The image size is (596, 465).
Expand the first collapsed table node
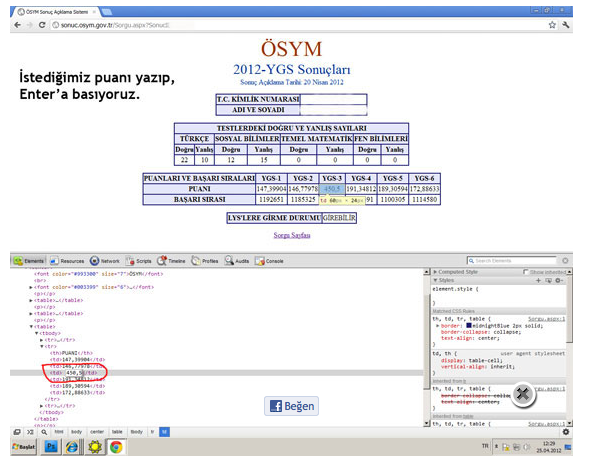pyautogui.click(x=31, y=300)
